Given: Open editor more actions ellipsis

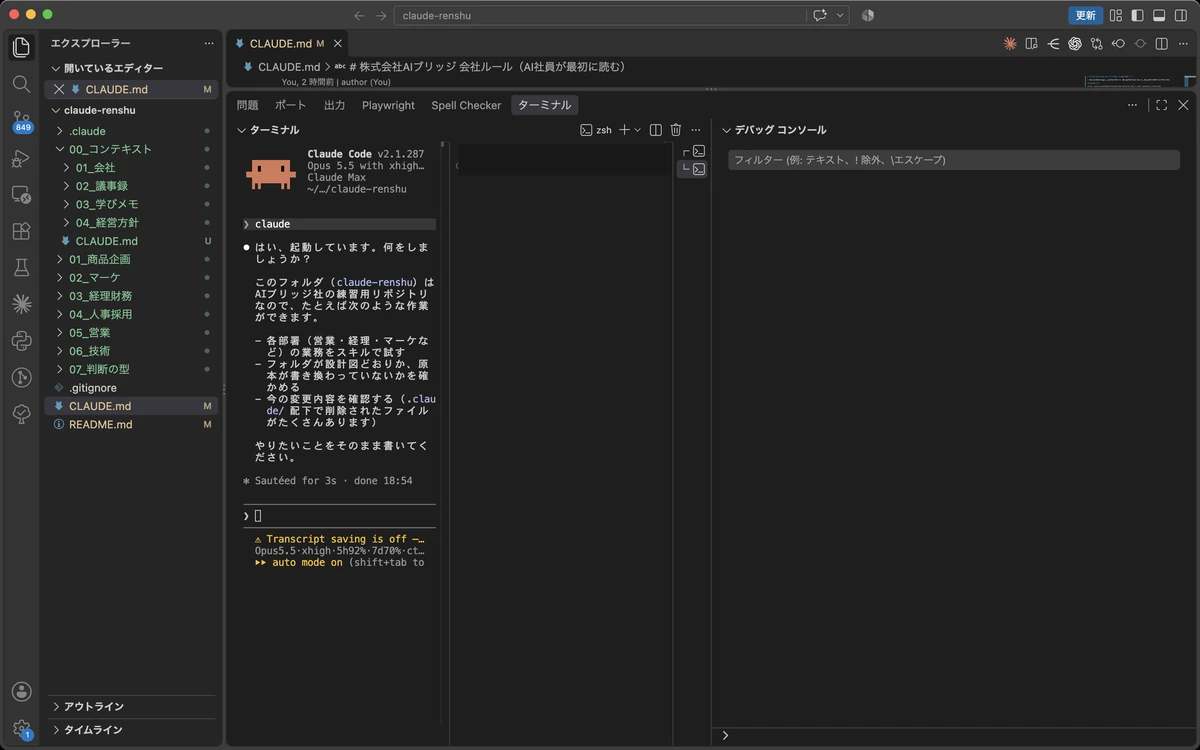Looking at the screenshot, I should 1183,44.
